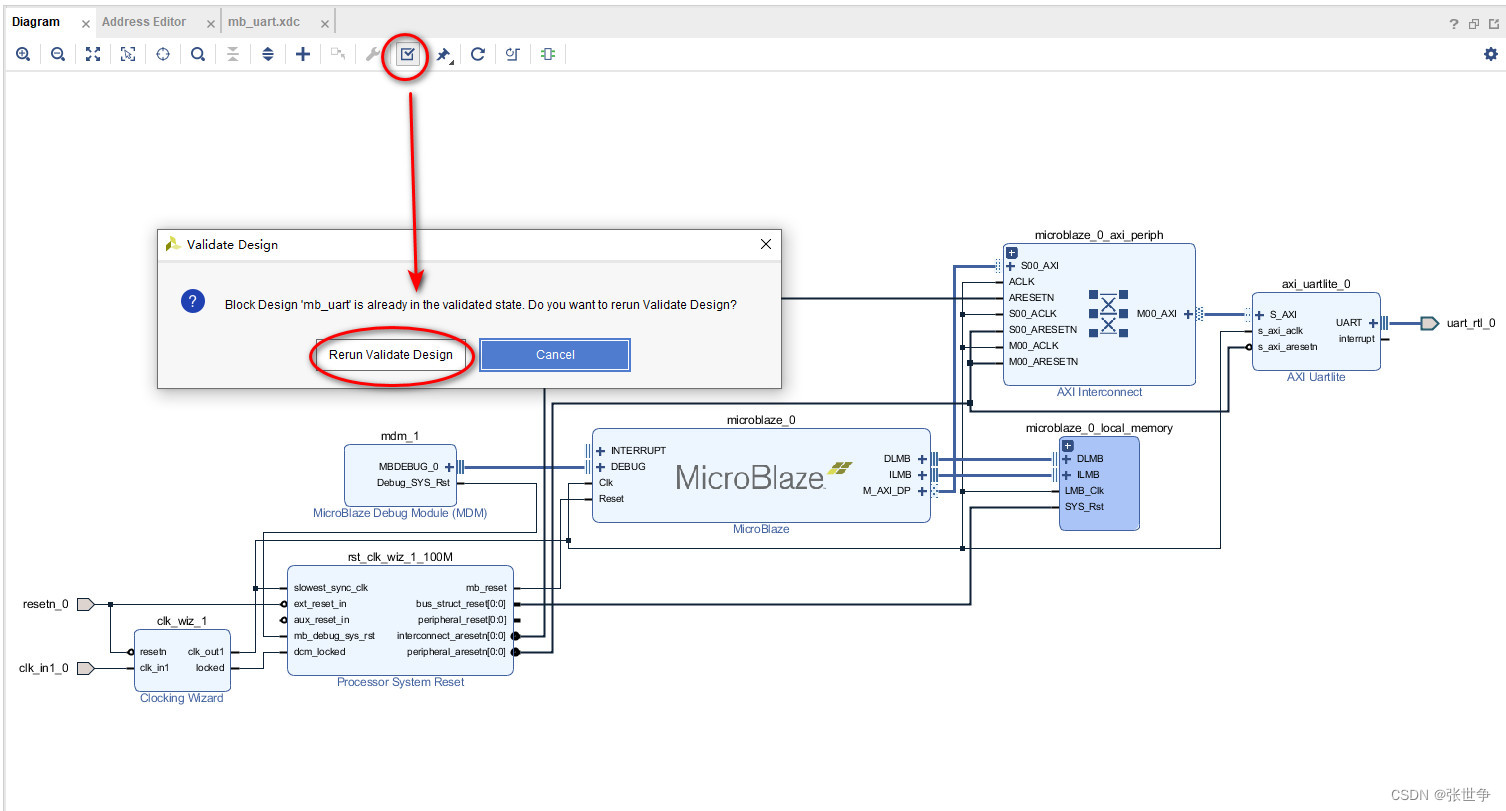Expand S00_AXI port on AXI Interconnect
The height and width of the screenshot is (811, 1506).
[x=1010, y=266]
